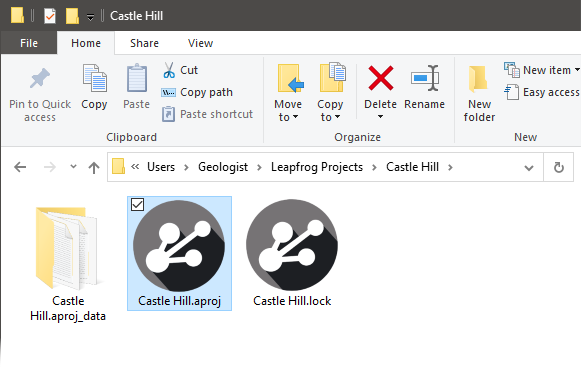Image resolution: width=581 pixels, height=368 pixels.
Task: Open the recent locations dropdown arrow
Action: (x=73, y=167)
